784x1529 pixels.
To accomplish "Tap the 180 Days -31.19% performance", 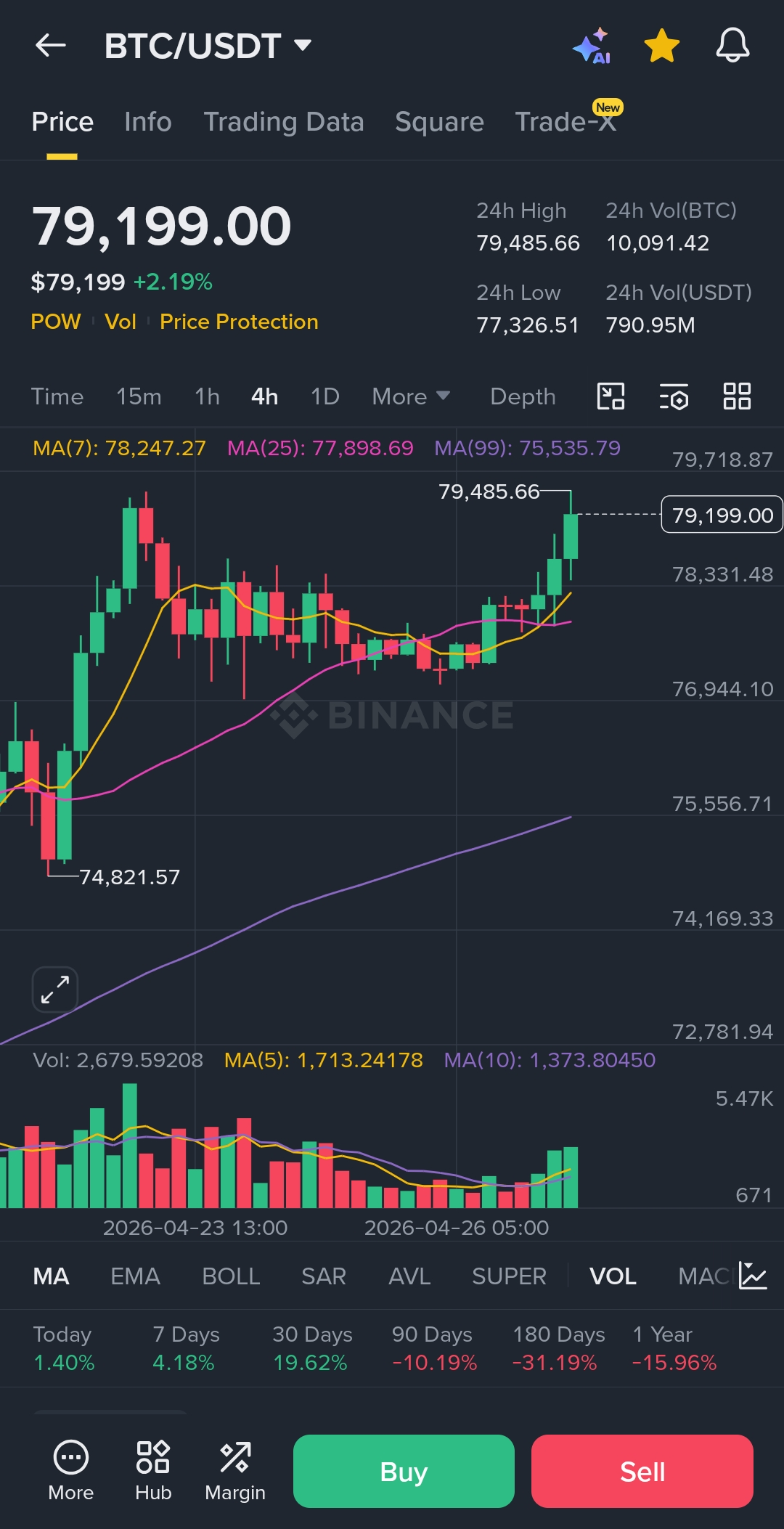I will click(558, 1348).
